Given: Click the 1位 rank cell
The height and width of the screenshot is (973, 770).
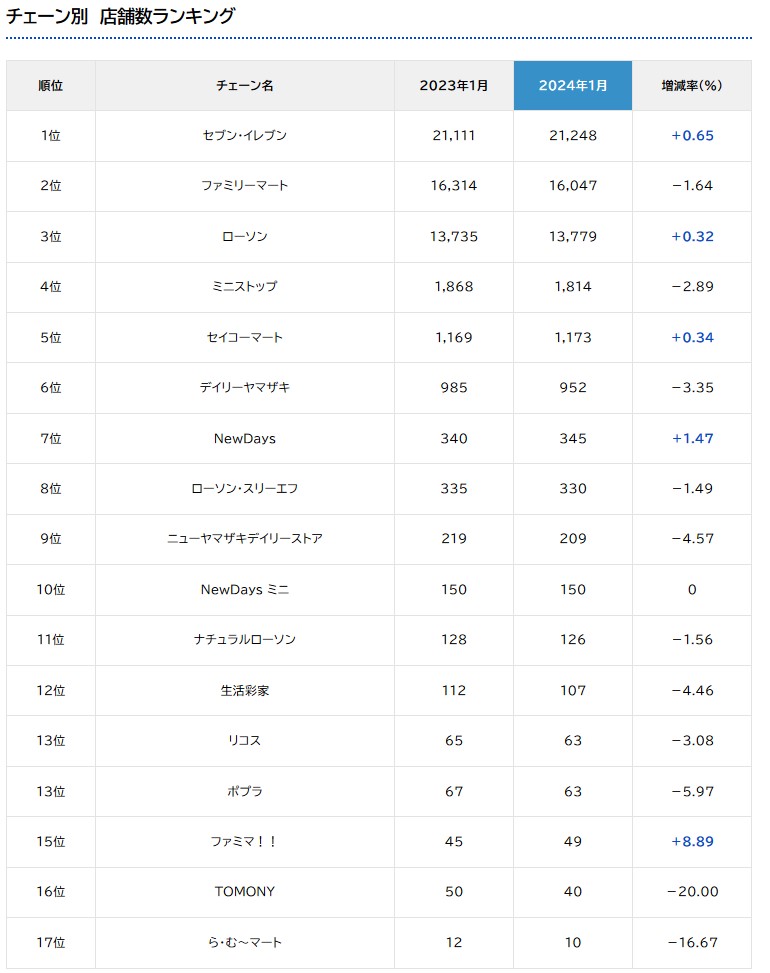Looking at the screenshot, I should click(51, 135).
